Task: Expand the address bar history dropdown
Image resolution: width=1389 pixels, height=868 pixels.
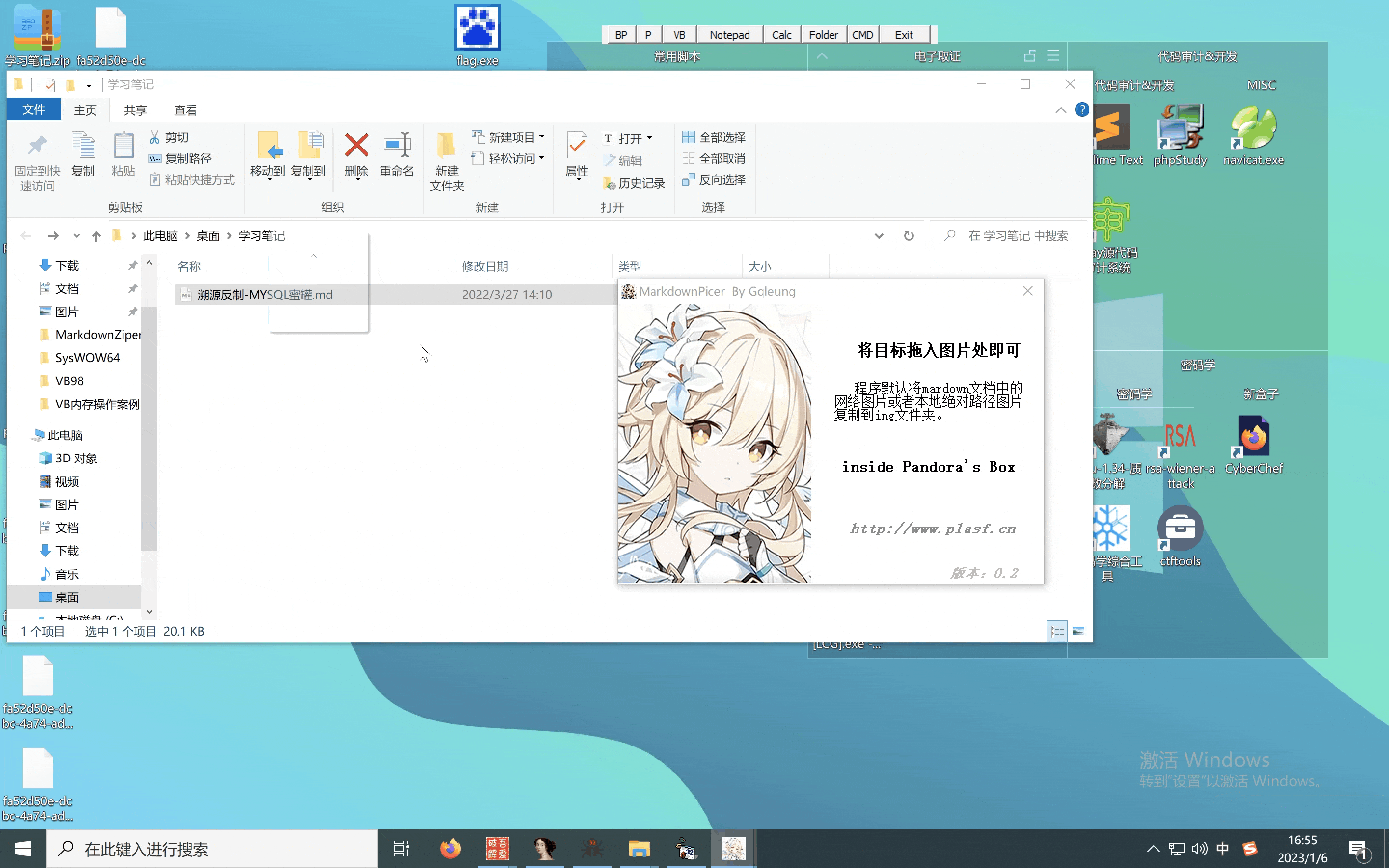Action: click(879, 235)
